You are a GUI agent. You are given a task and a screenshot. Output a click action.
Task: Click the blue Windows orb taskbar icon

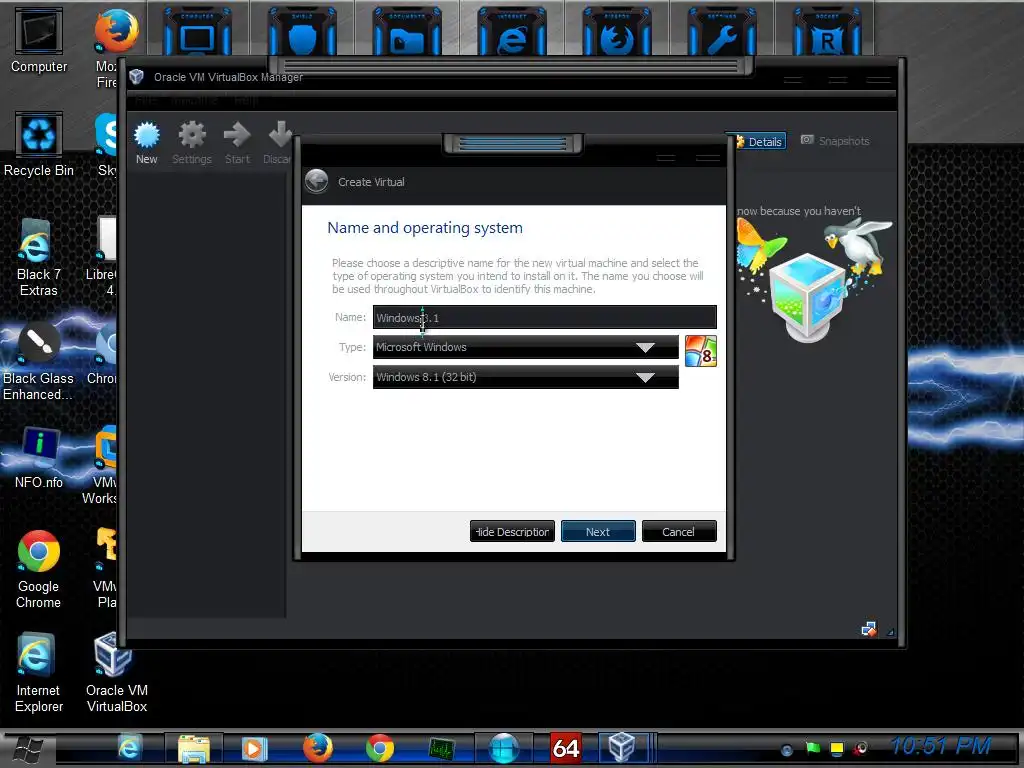tap(504, 748)
